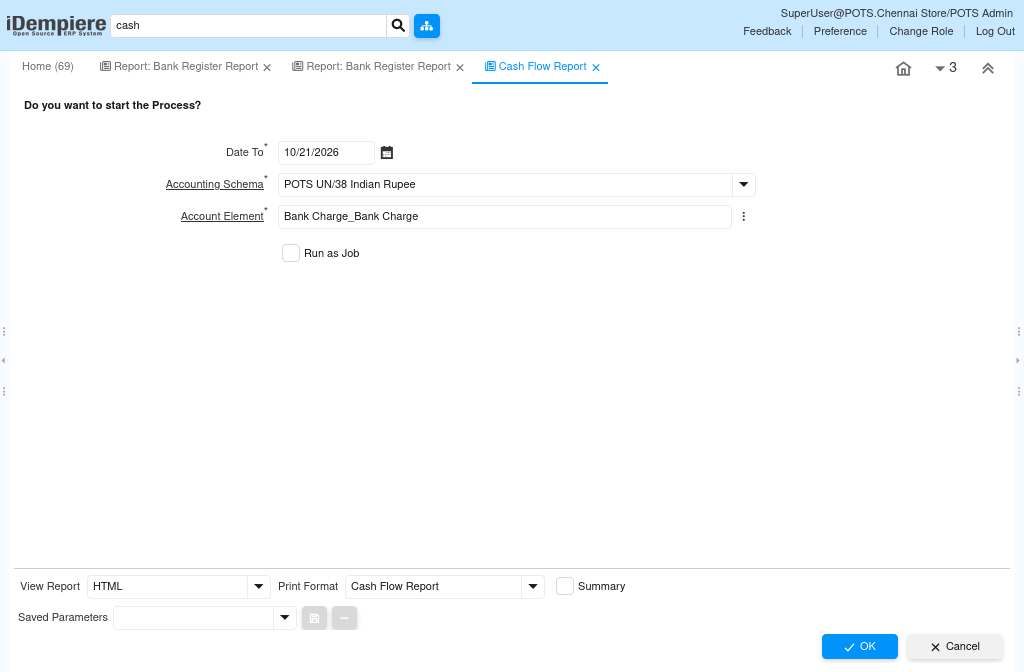
Task: Click the Account Element label link
Action: pos(222,217)
